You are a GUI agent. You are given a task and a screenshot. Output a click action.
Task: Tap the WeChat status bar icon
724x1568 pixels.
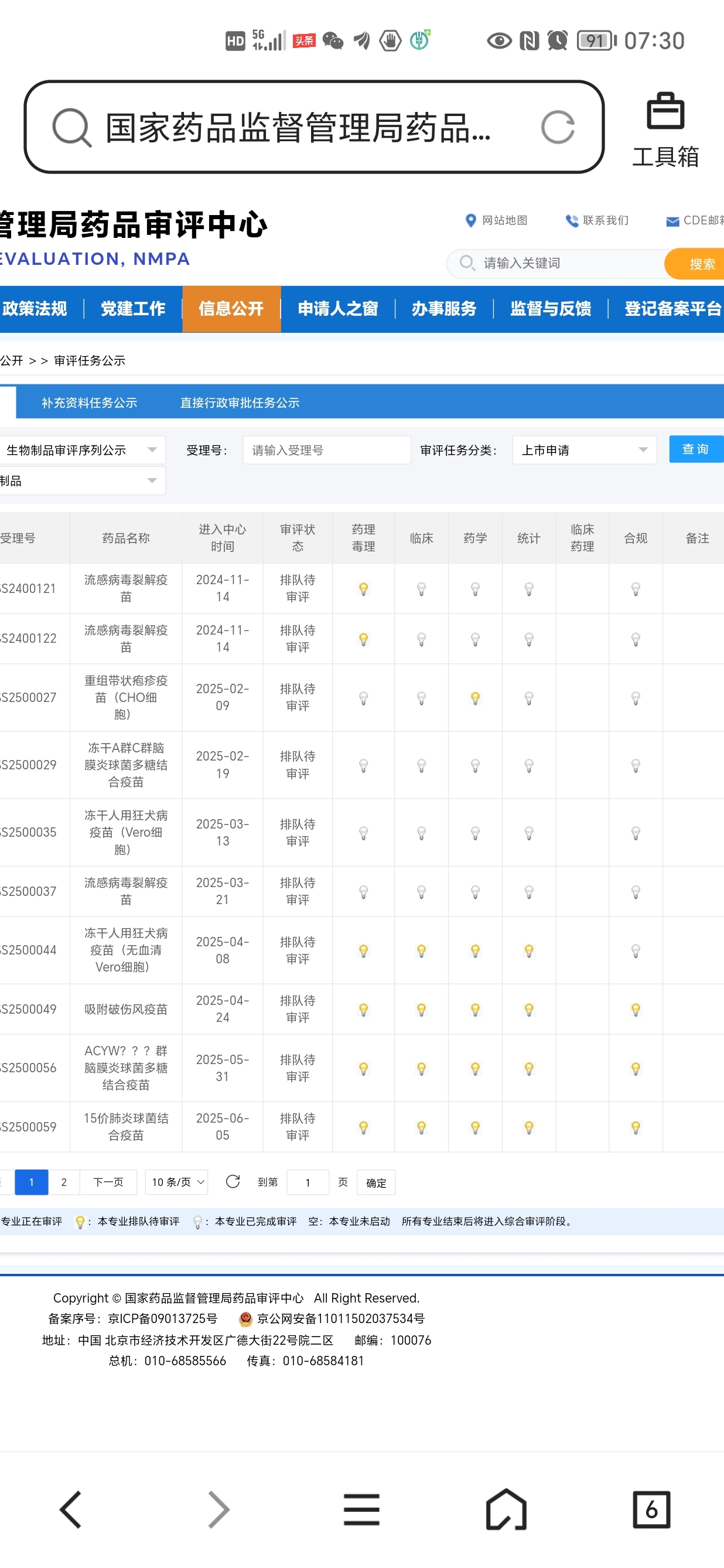(333, 41)
